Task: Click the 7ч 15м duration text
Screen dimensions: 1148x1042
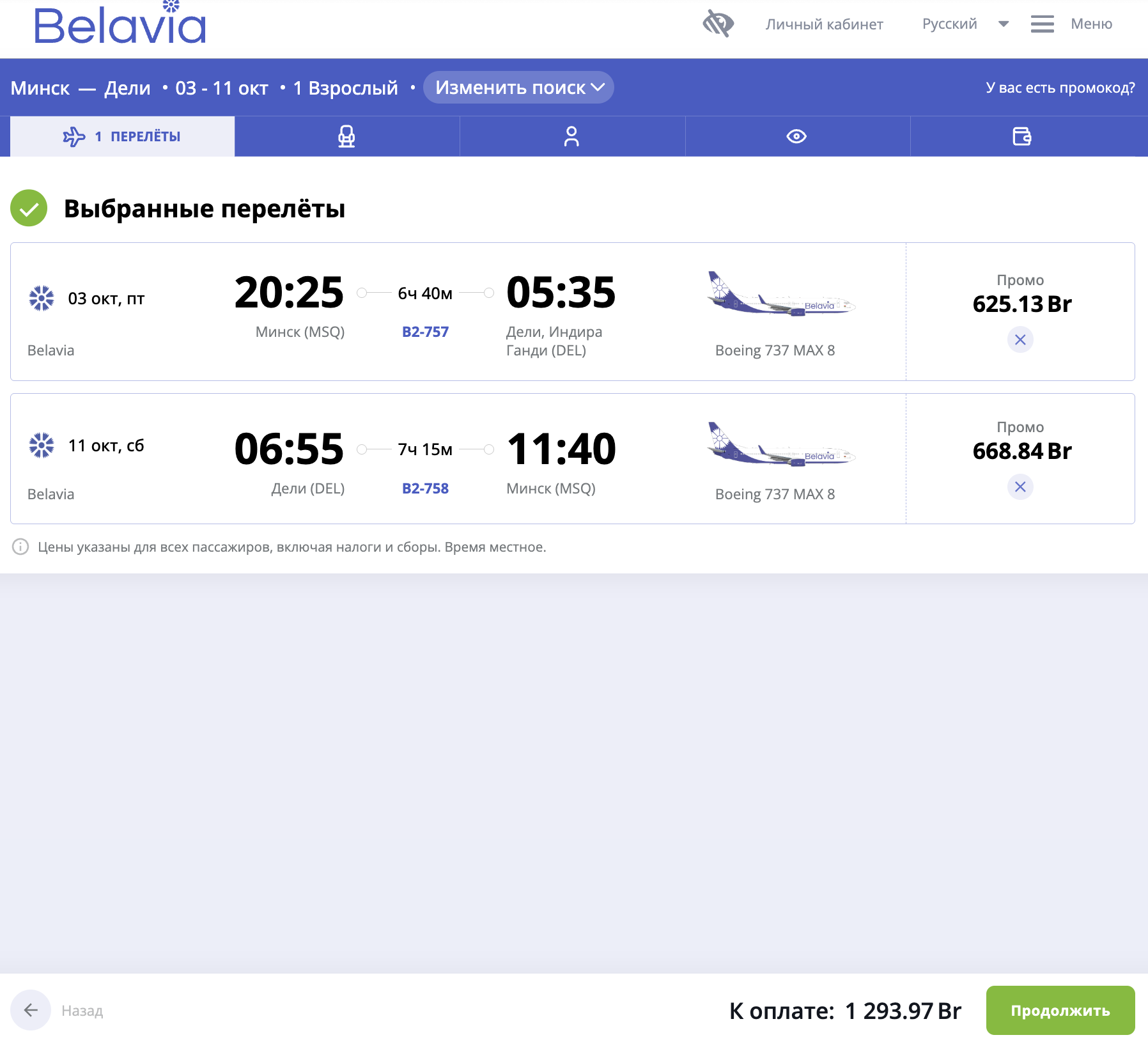Action: (425, 449)
